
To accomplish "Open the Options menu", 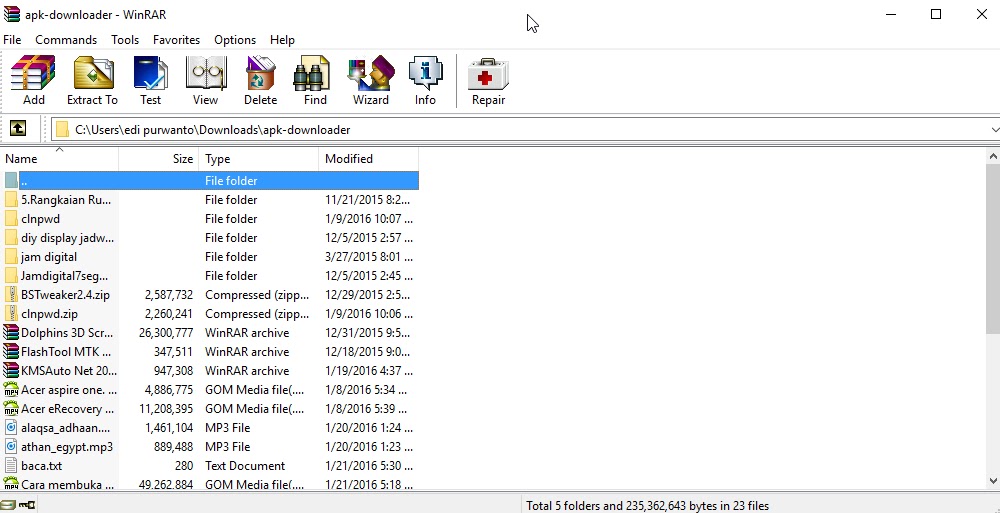I will 235,40.
